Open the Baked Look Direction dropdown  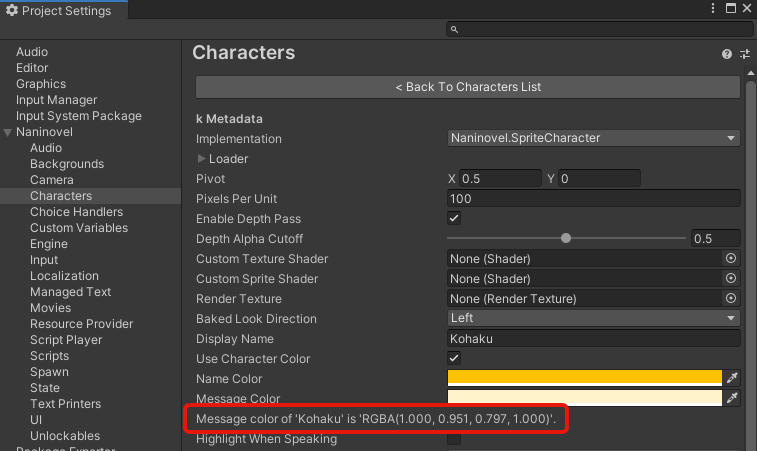point(593,319)
